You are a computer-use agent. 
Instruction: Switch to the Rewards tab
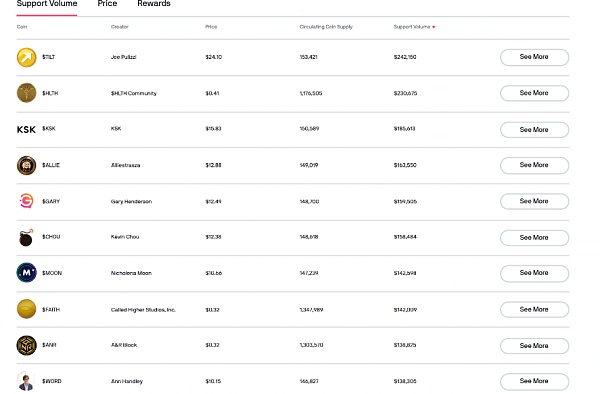(154, 4)
